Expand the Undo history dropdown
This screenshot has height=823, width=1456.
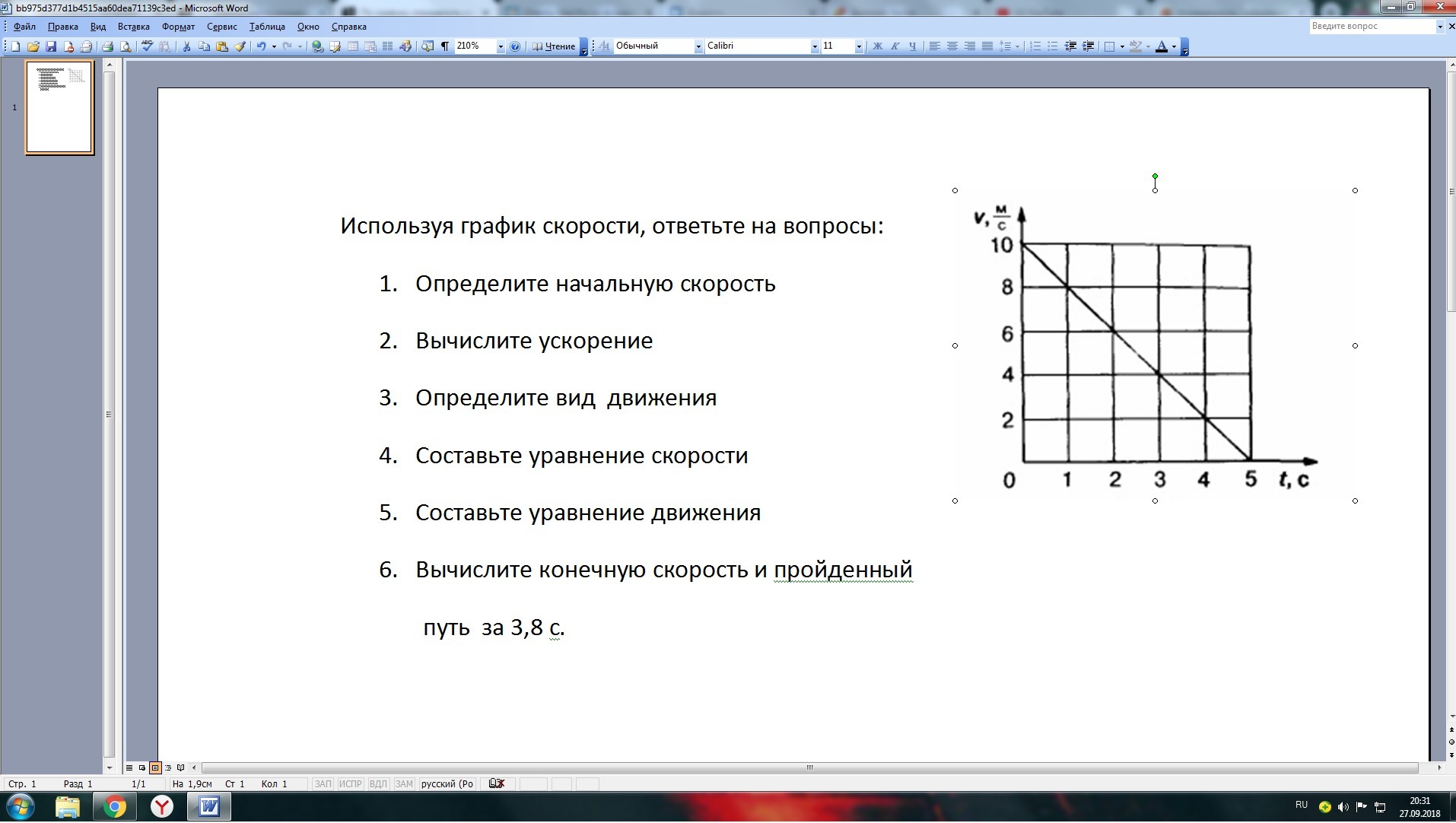click(x=272, y=46)
